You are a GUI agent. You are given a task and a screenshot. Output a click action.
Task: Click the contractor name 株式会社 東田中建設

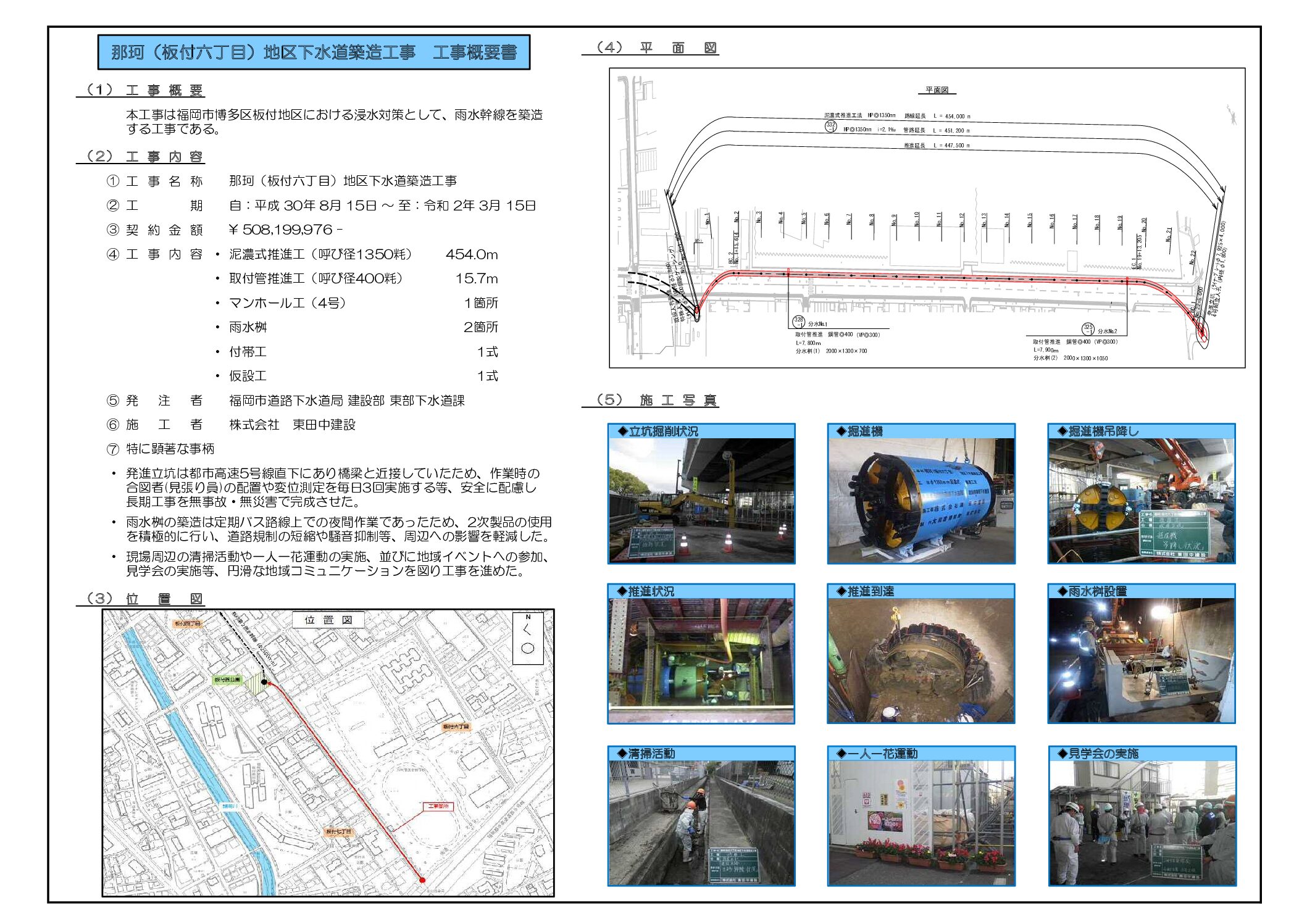(x=292, y=425)
